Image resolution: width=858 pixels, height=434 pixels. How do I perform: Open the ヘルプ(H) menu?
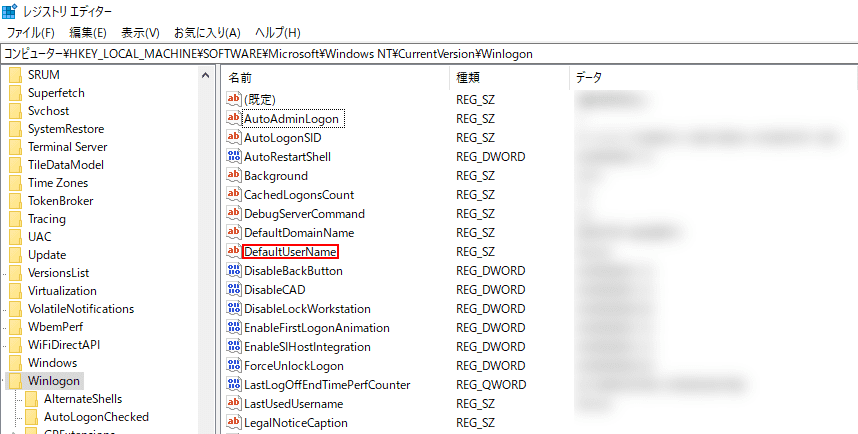click(278, 32)
